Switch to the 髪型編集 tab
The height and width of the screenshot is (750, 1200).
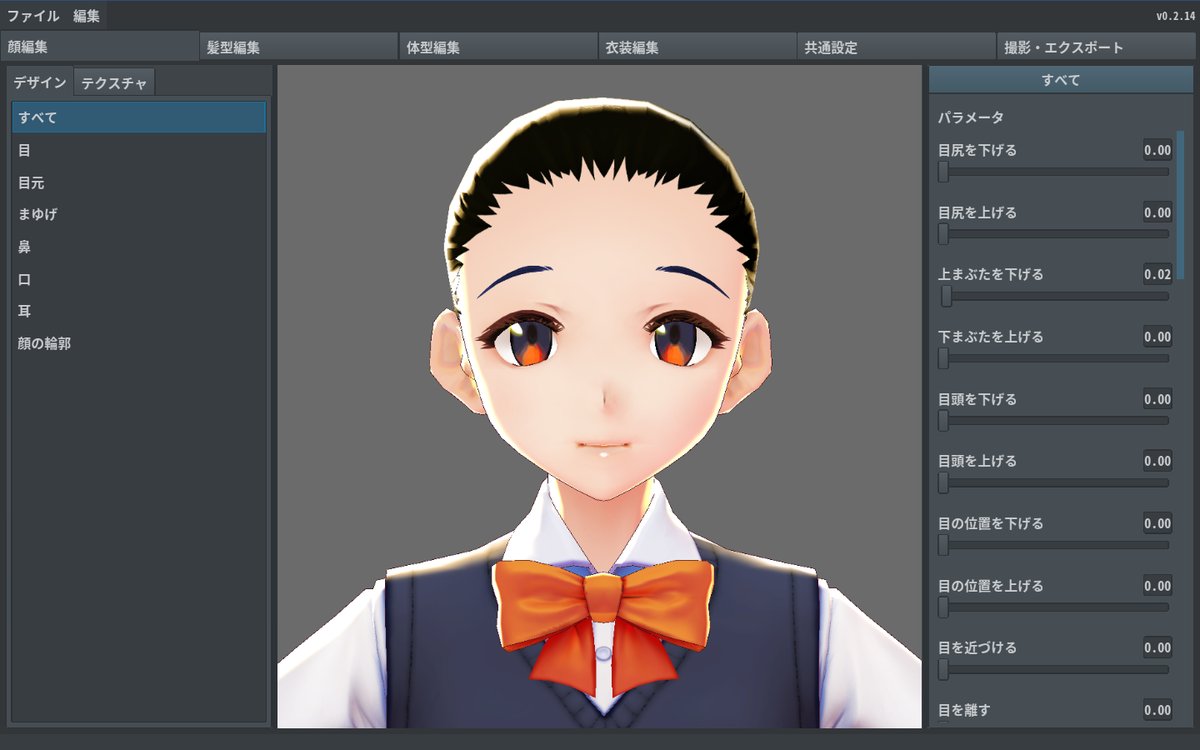[298, 47]
